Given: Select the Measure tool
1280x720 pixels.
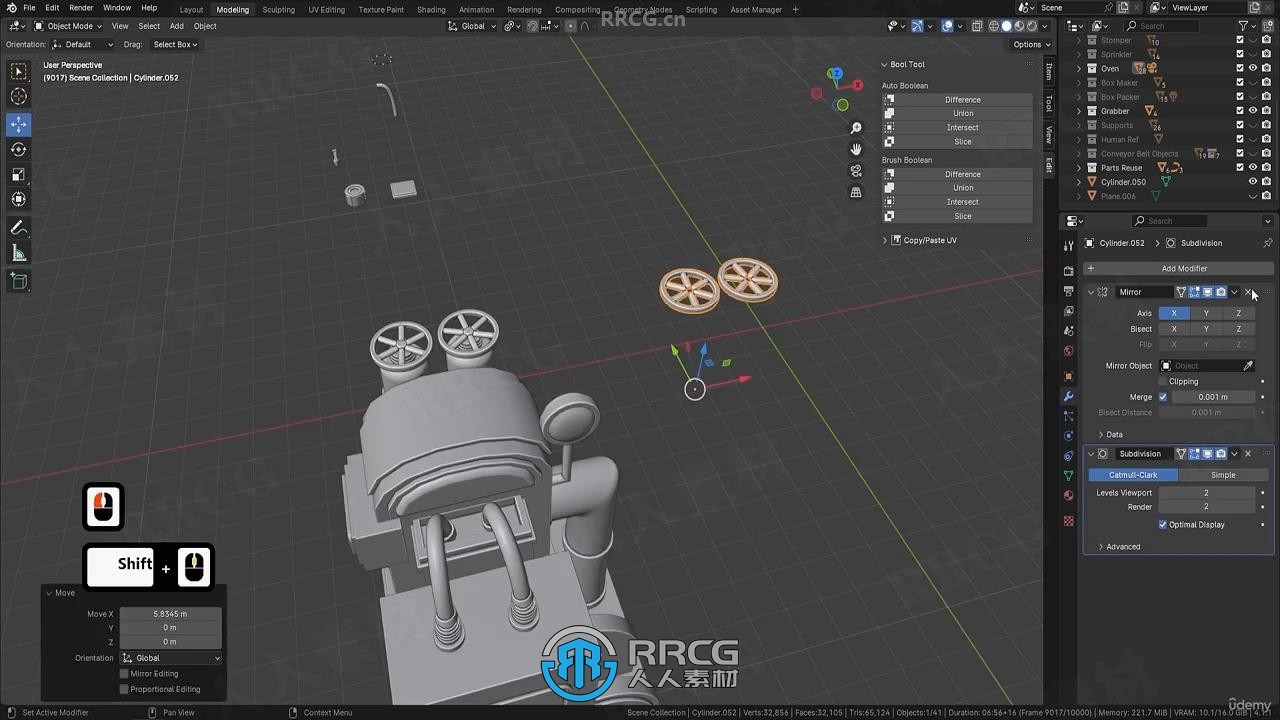Looking at the screenshot, I should pyautogui.click(x=19, y=254).
